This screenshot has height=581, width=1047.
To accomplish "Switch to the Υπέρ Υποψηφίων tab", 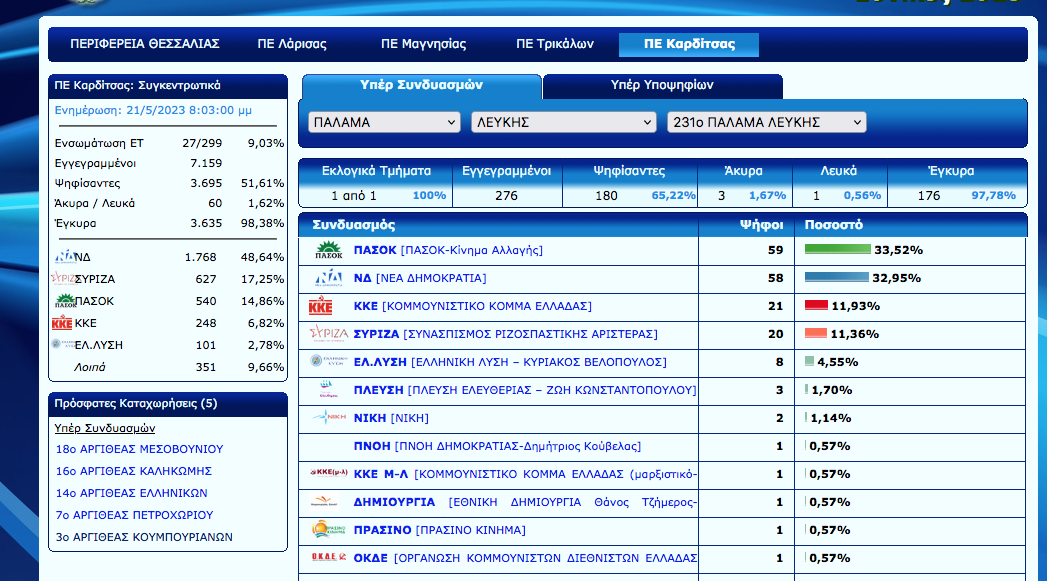I will [662, 86].
